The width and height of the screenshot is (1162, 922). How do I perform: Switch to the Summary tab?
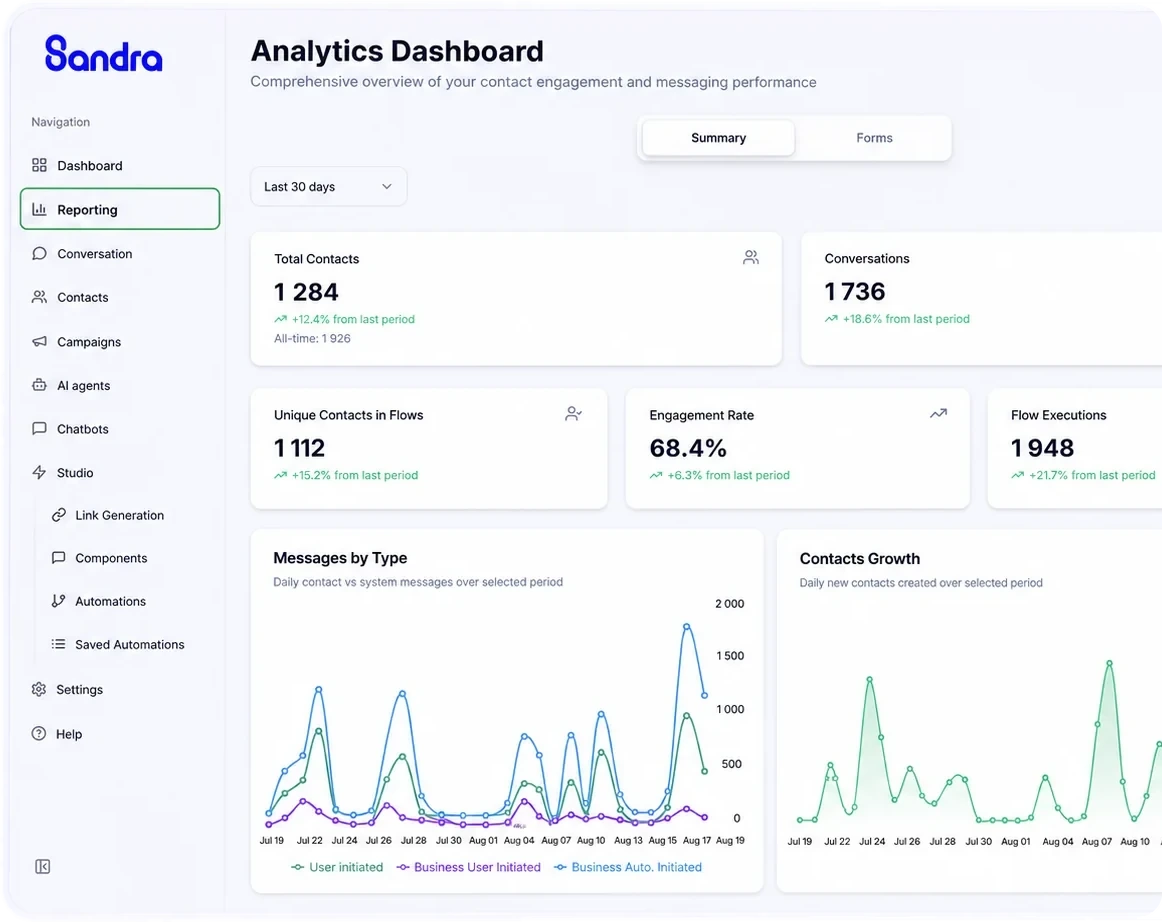(x=718, y=138)
